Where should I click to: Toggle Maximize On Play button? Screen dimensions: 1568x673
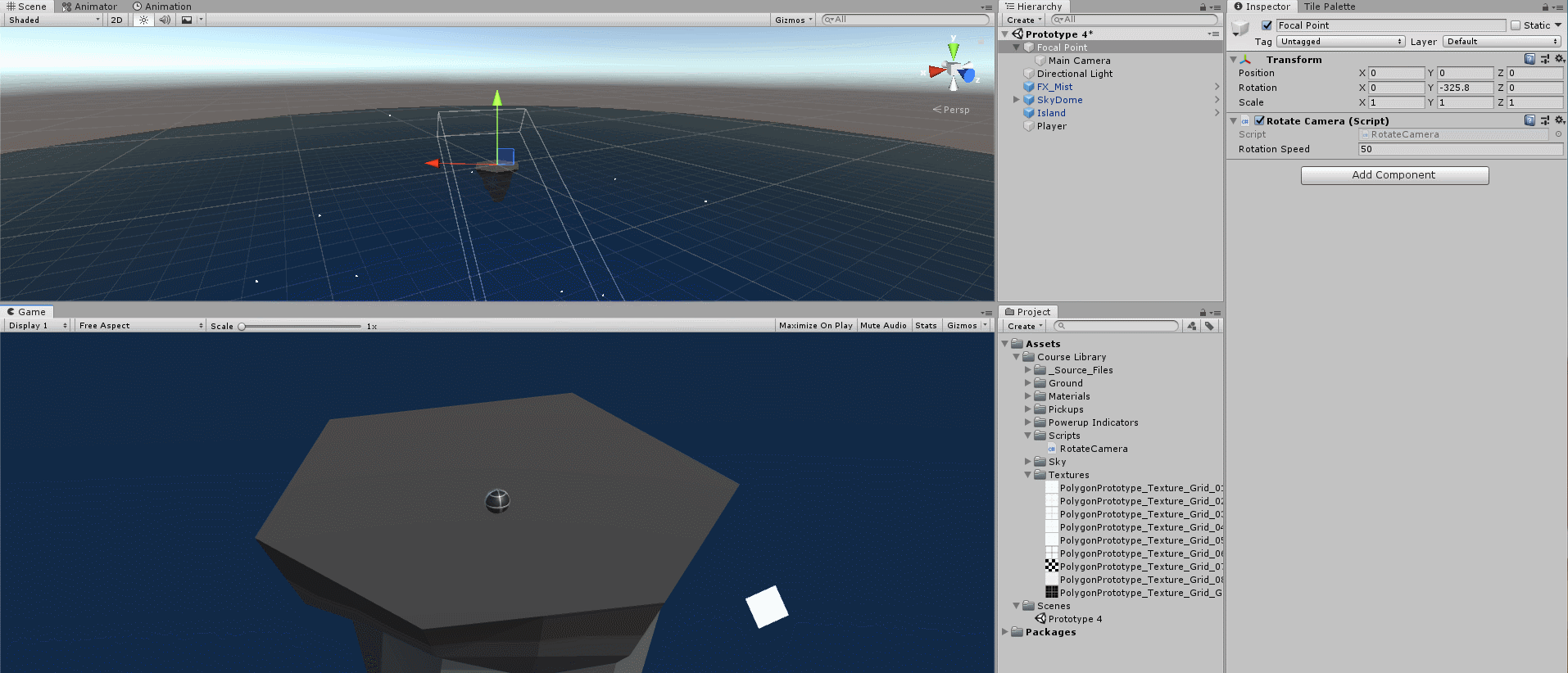coord(815,326)
